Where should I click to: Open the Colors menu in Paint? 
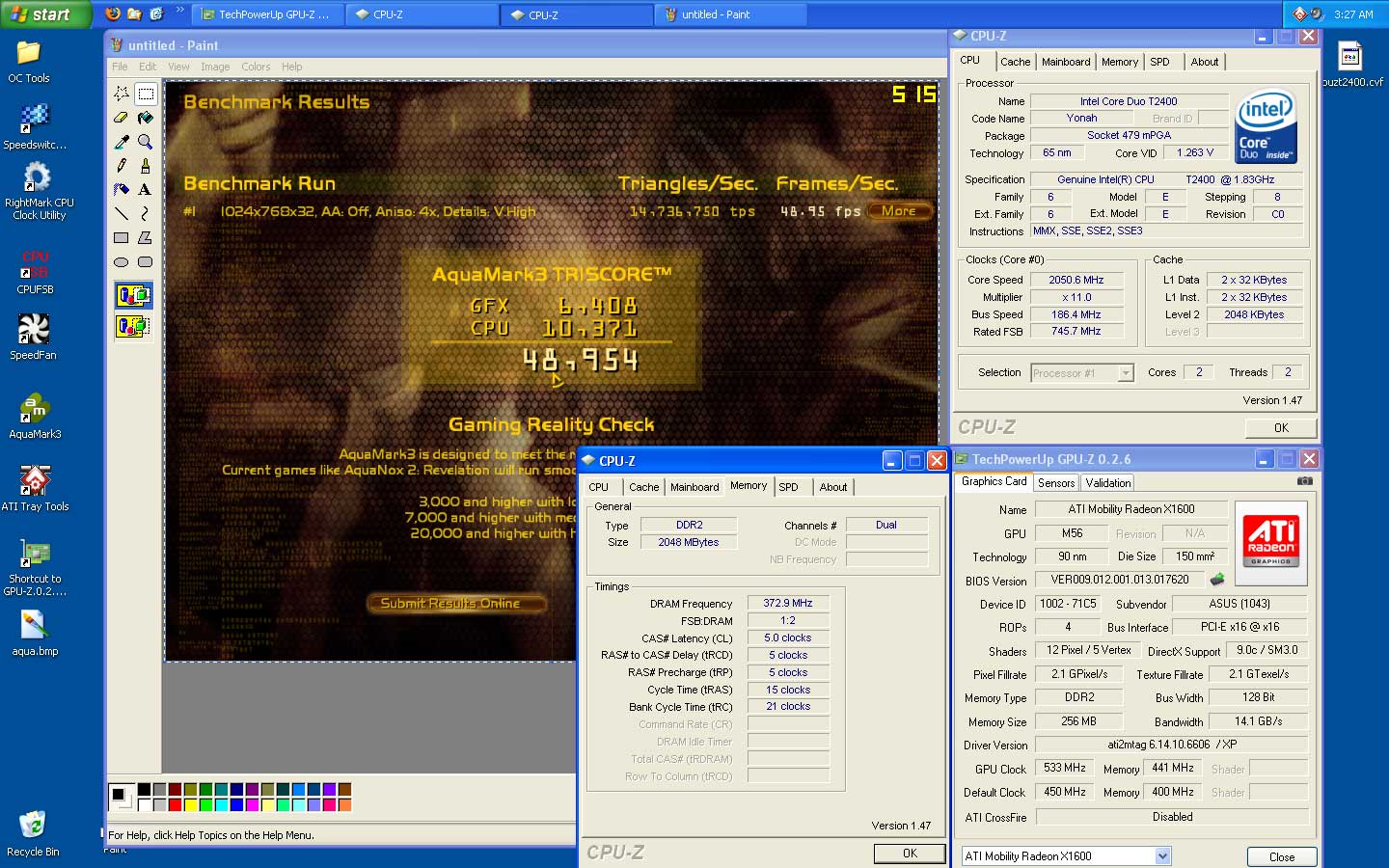[256, 67]
